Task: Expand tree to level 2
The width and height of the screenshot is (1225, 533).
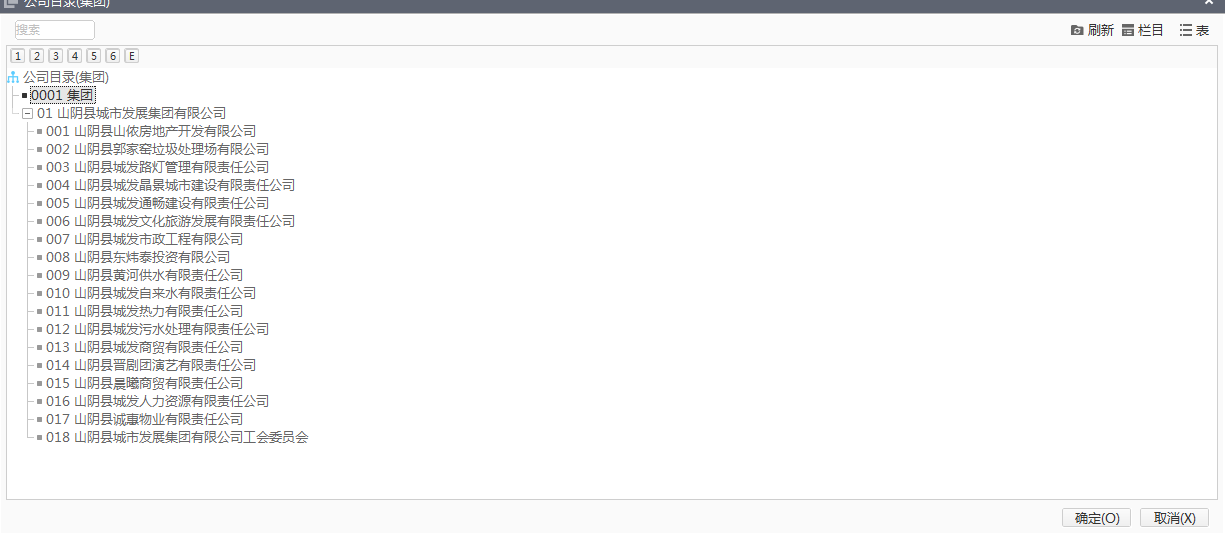Action: [x=36, y=56]
